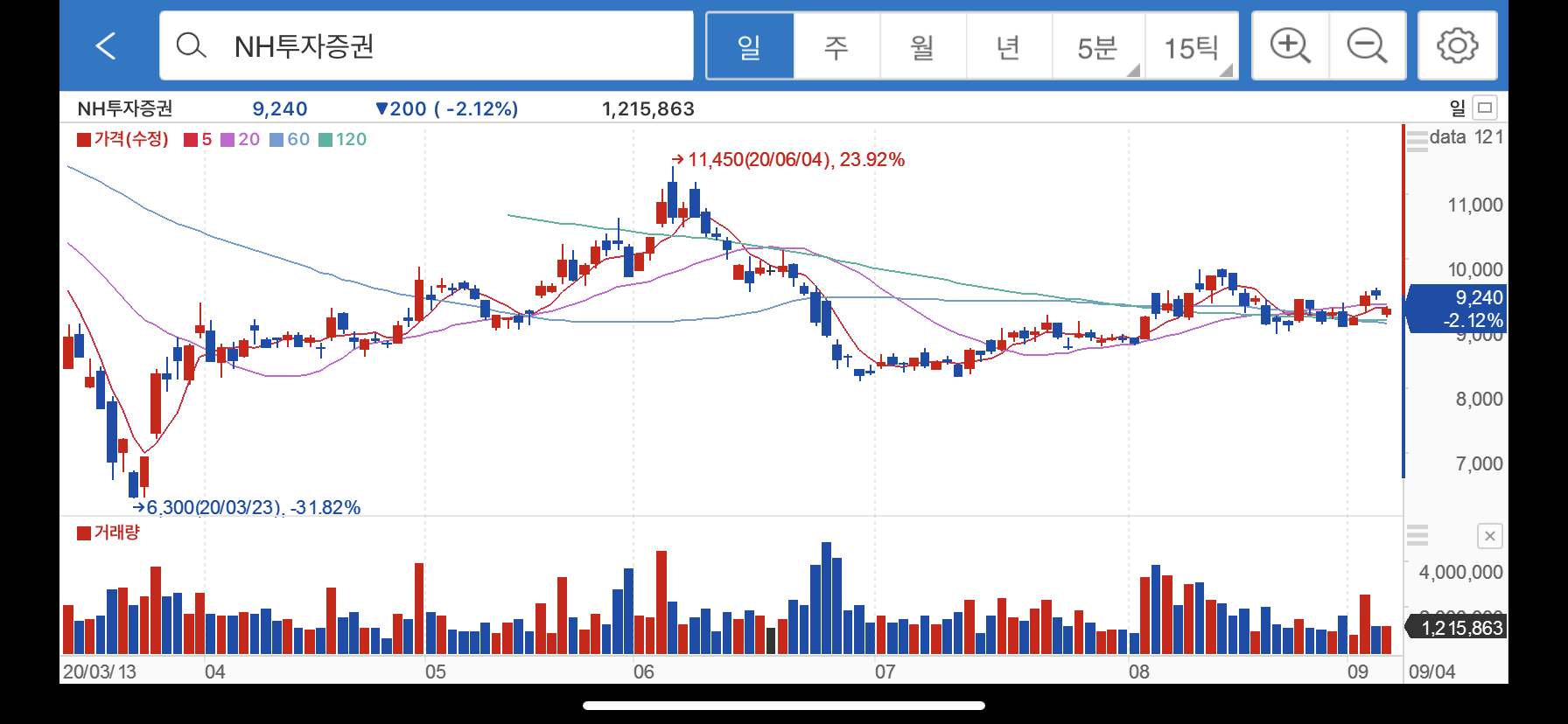Select the 거래량 volume legend
This screenshot has height=724, width=1568.
click(108, 533)
